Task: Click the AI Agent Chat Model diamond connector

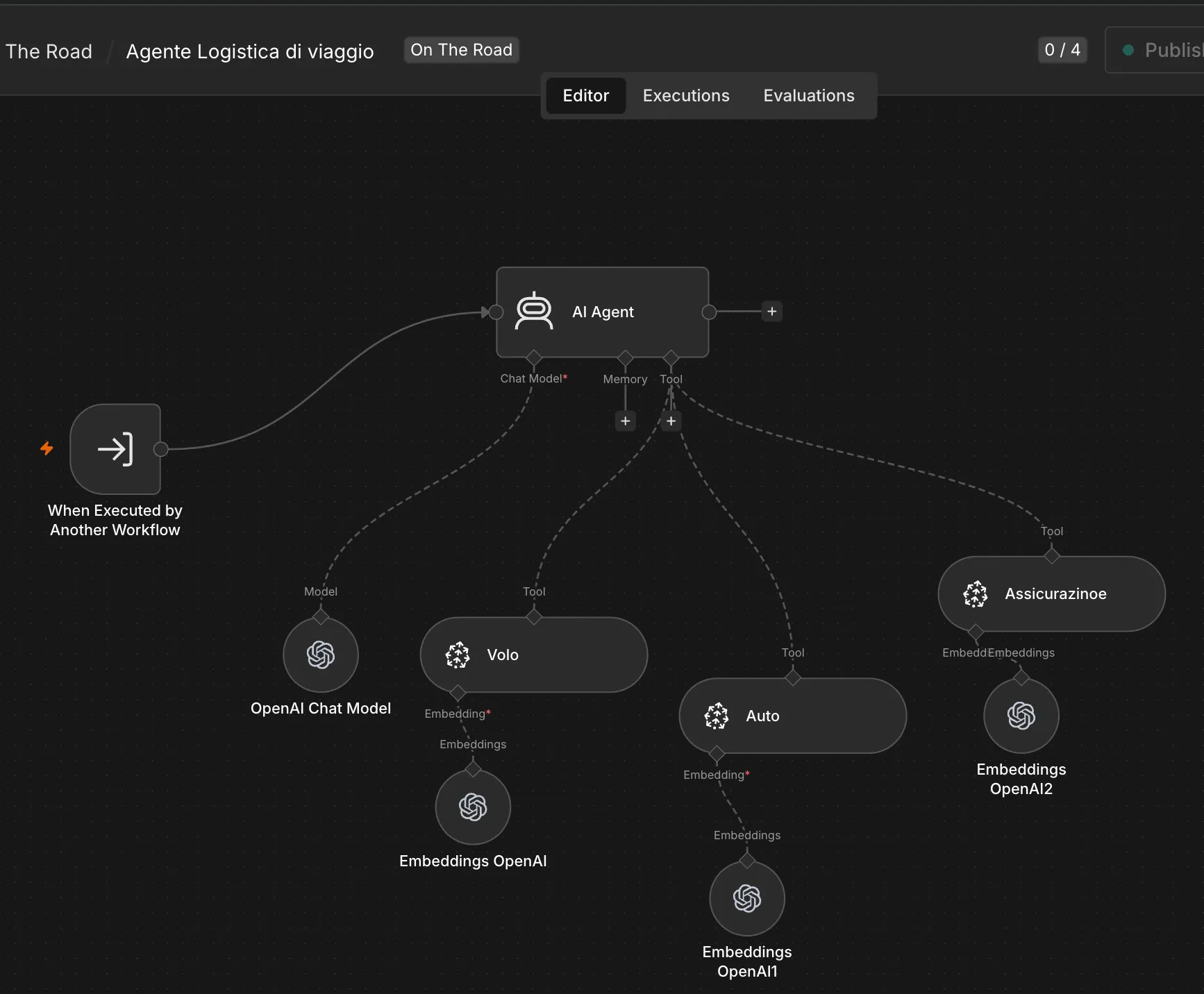Action: tap(533, 357)
